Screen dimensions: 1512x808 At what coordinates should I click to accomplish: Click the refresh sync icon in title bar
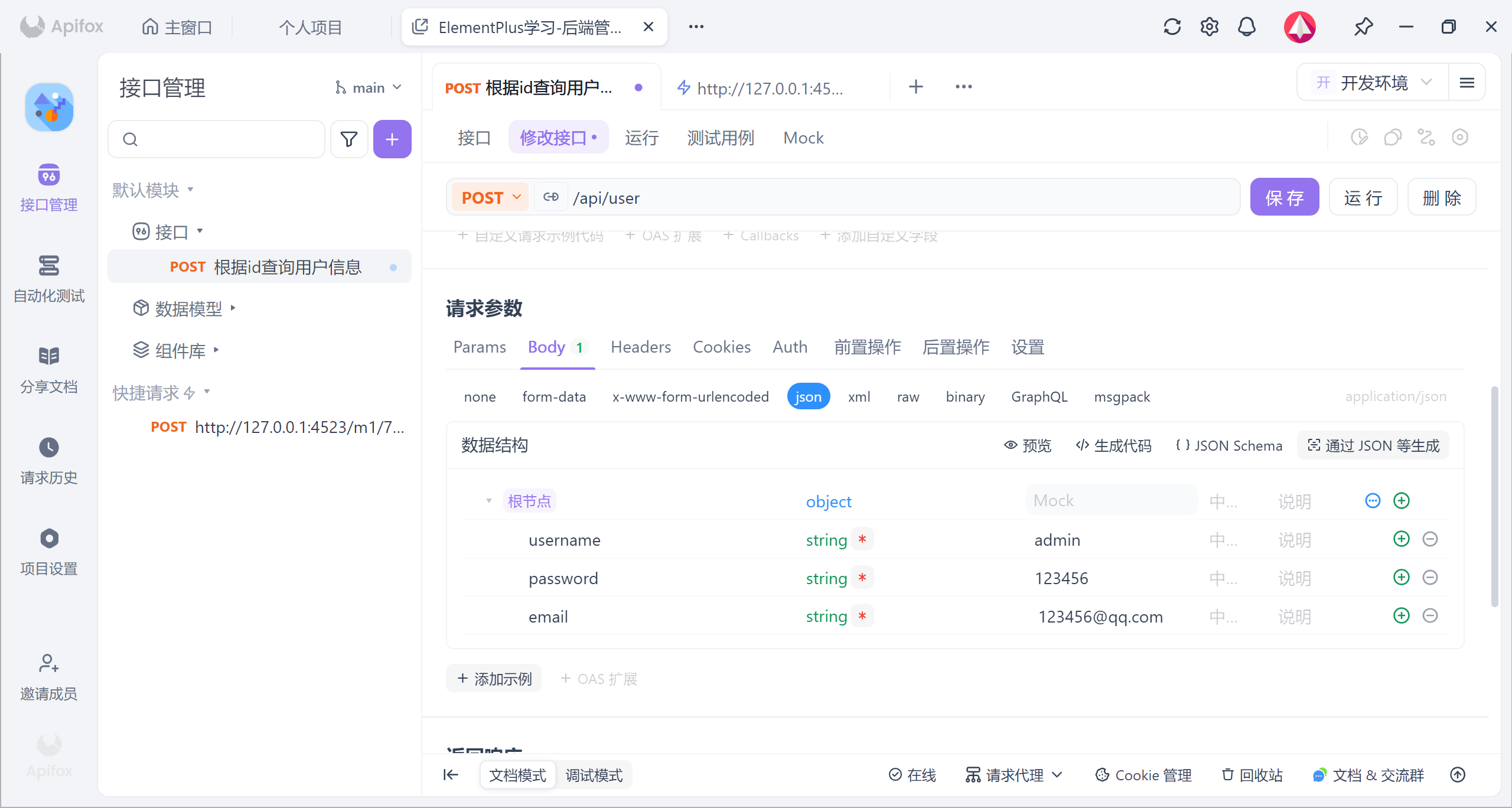[1172, 27]
